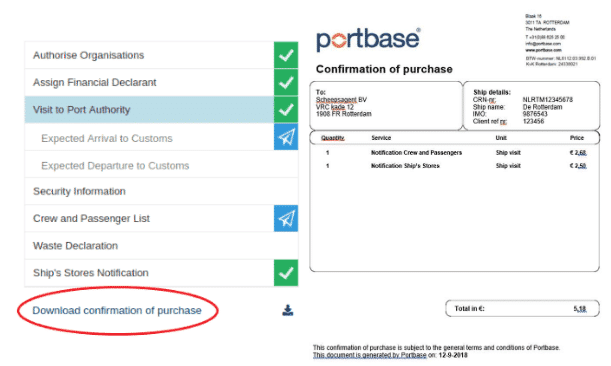Click green checkmark beside Visit to Port Authority
Screen dimensions: 611x366
point(286,110)
